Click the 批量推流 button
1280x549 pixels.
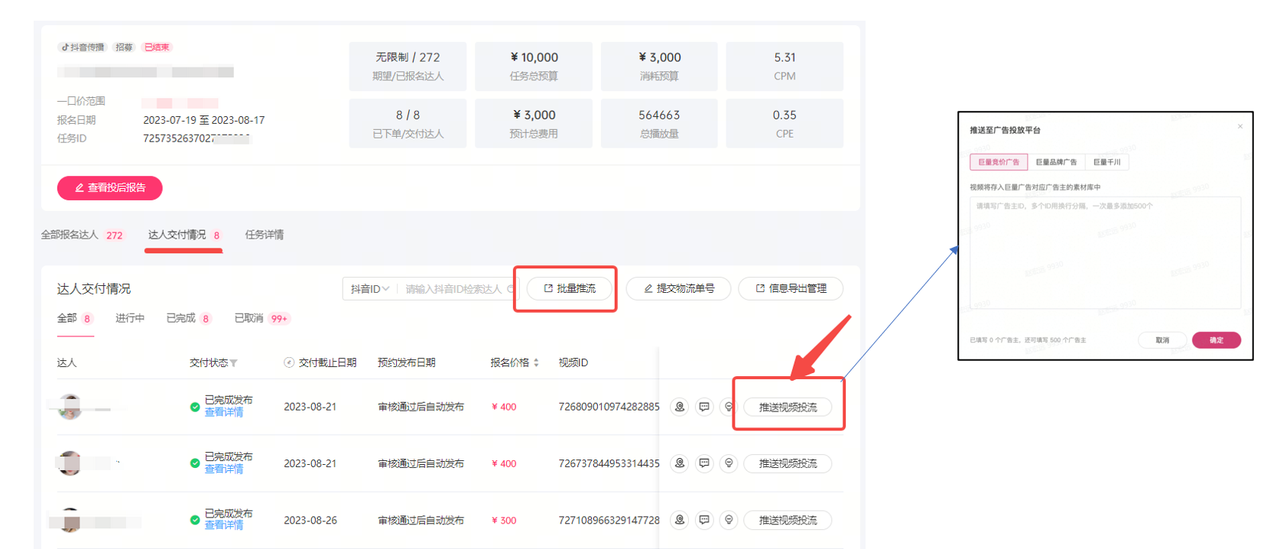click(569, 289)
